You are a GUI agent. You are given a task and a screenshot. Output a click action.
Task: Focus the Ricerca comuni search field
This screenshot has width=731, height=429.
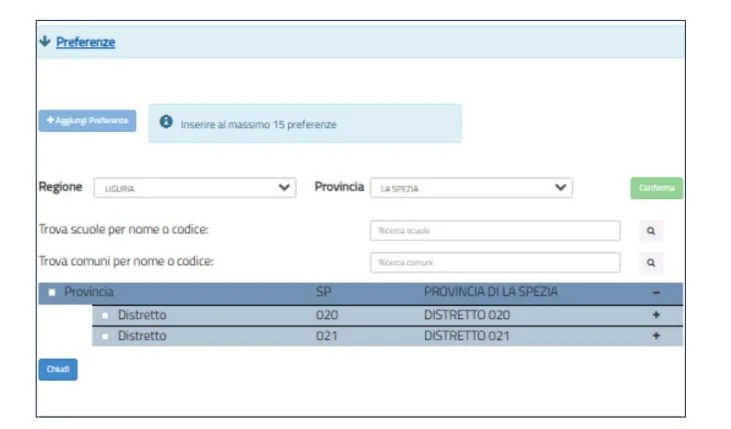[x=494, y=263]
